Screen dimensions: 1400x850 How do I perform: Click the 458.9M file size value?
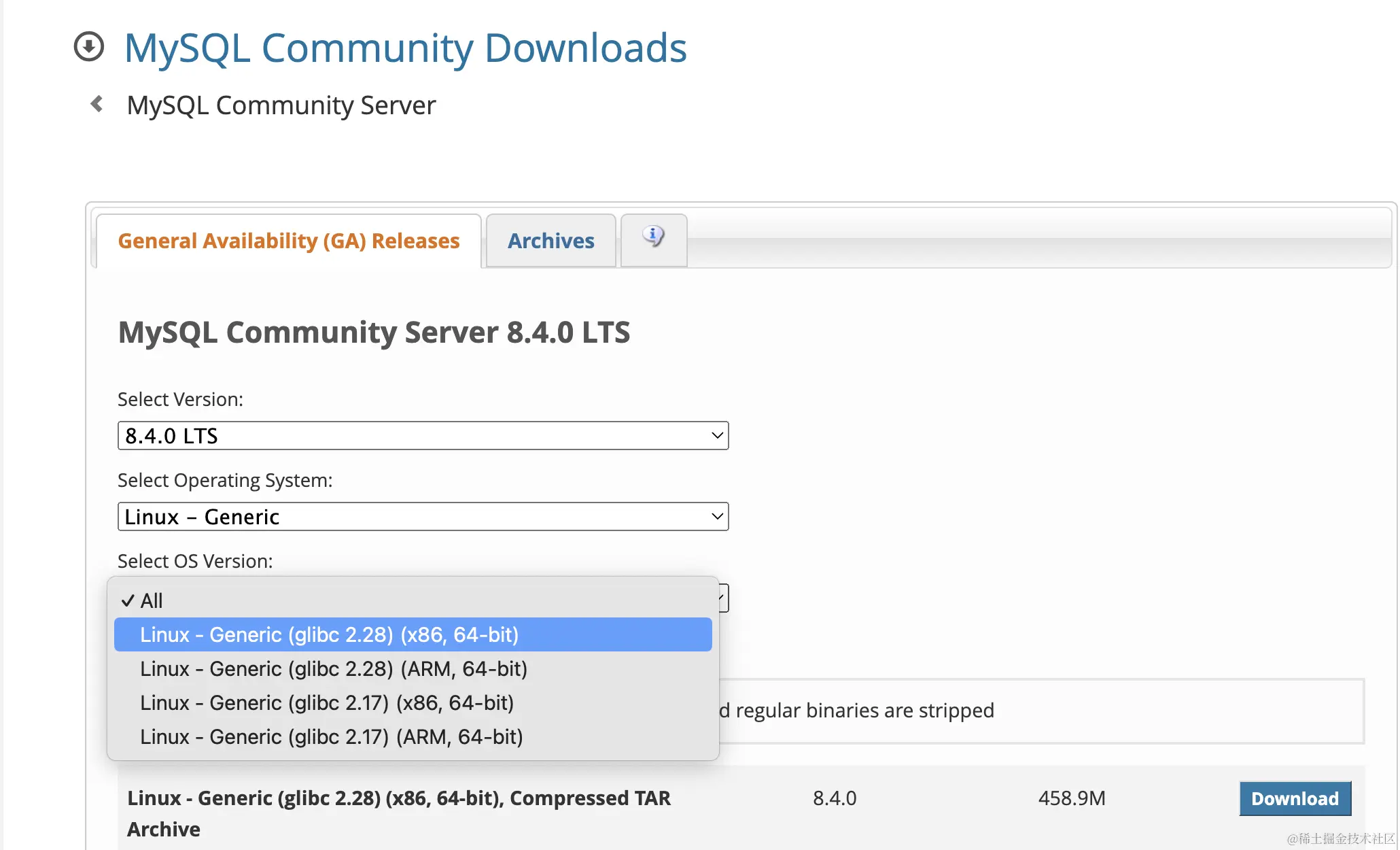coord(1072,798)
